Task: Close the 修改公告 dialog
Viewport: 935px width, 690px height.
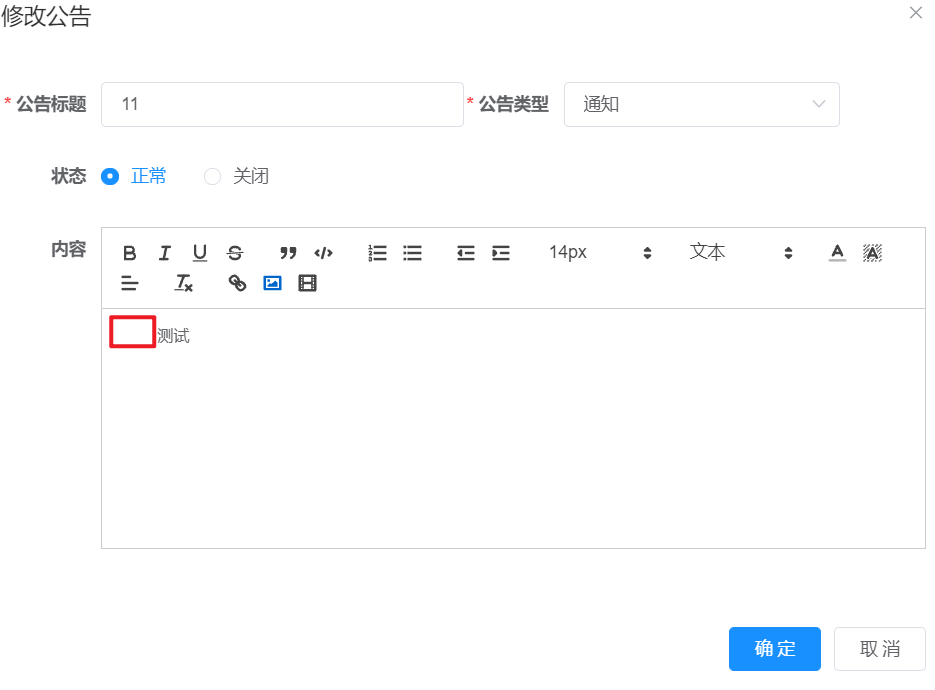Action: [916, 13]
